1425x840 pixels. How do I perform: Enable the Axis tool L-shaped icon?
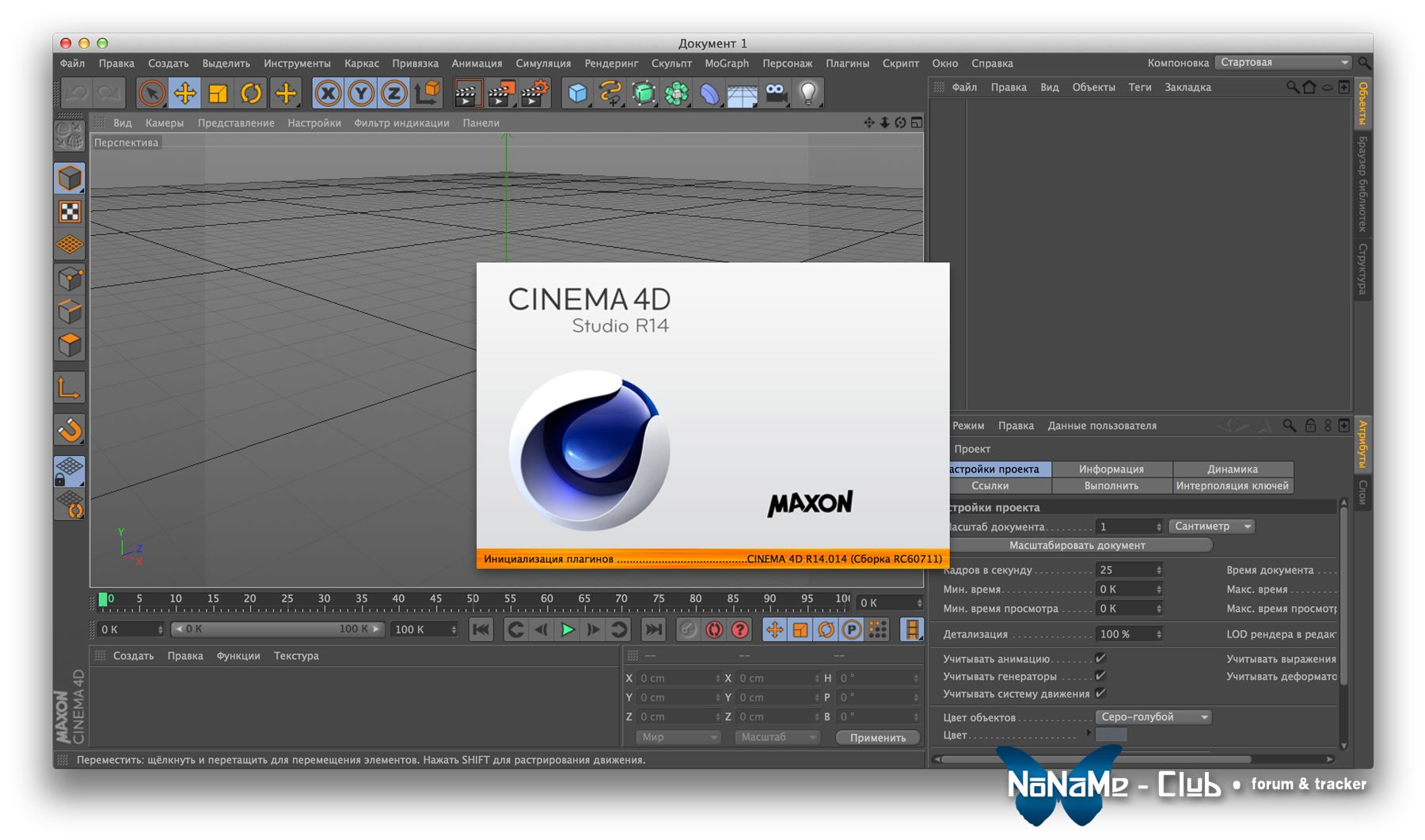[70, 388]
